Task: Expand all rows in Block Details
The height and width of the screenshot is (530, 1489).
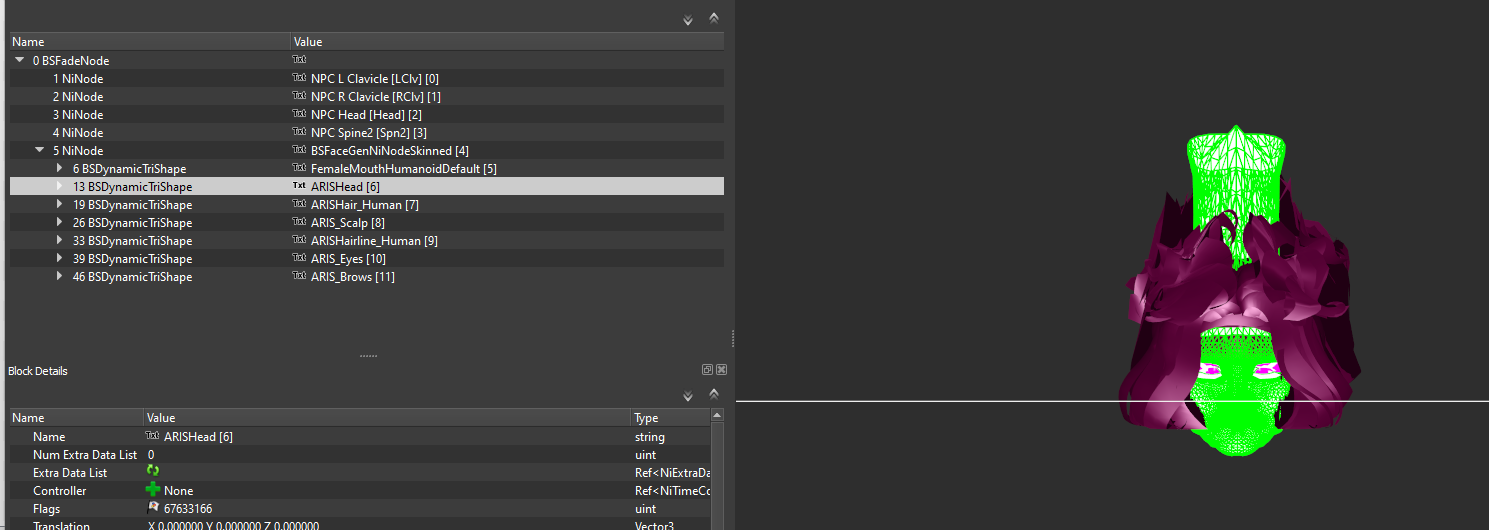Action: tap(687, 395)
